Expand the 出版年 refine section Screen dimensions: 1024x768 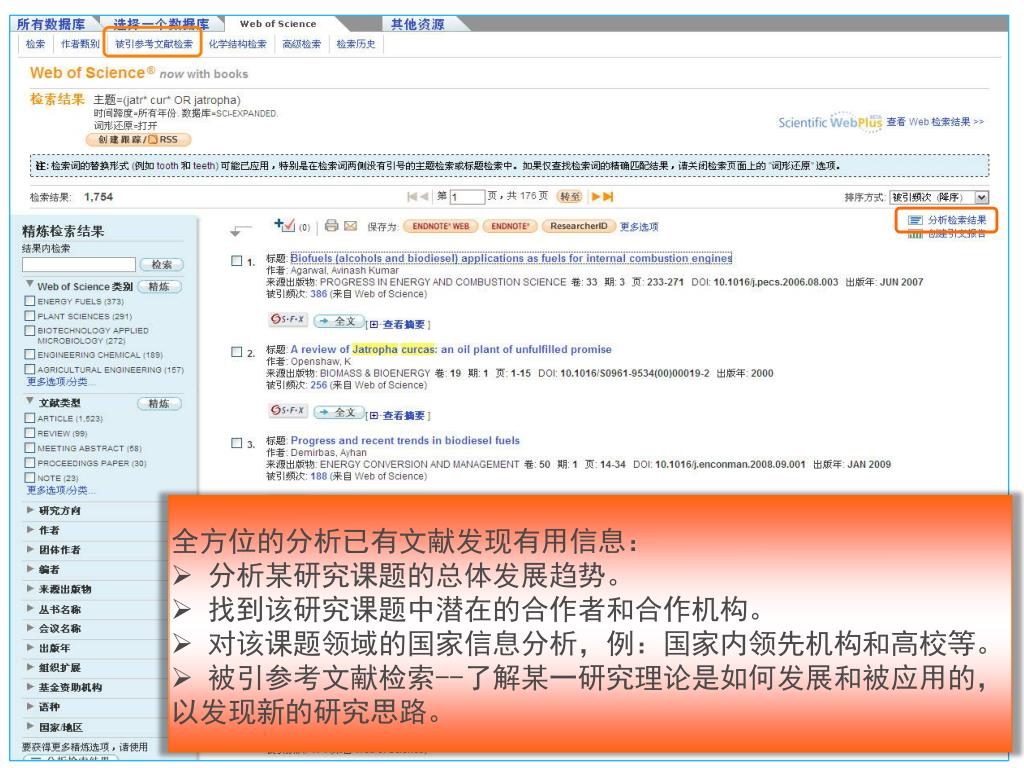click(30, 648)
